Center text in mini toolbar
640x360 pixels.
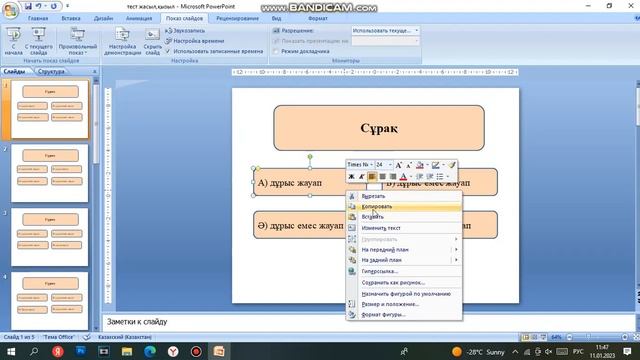point(382,176)
